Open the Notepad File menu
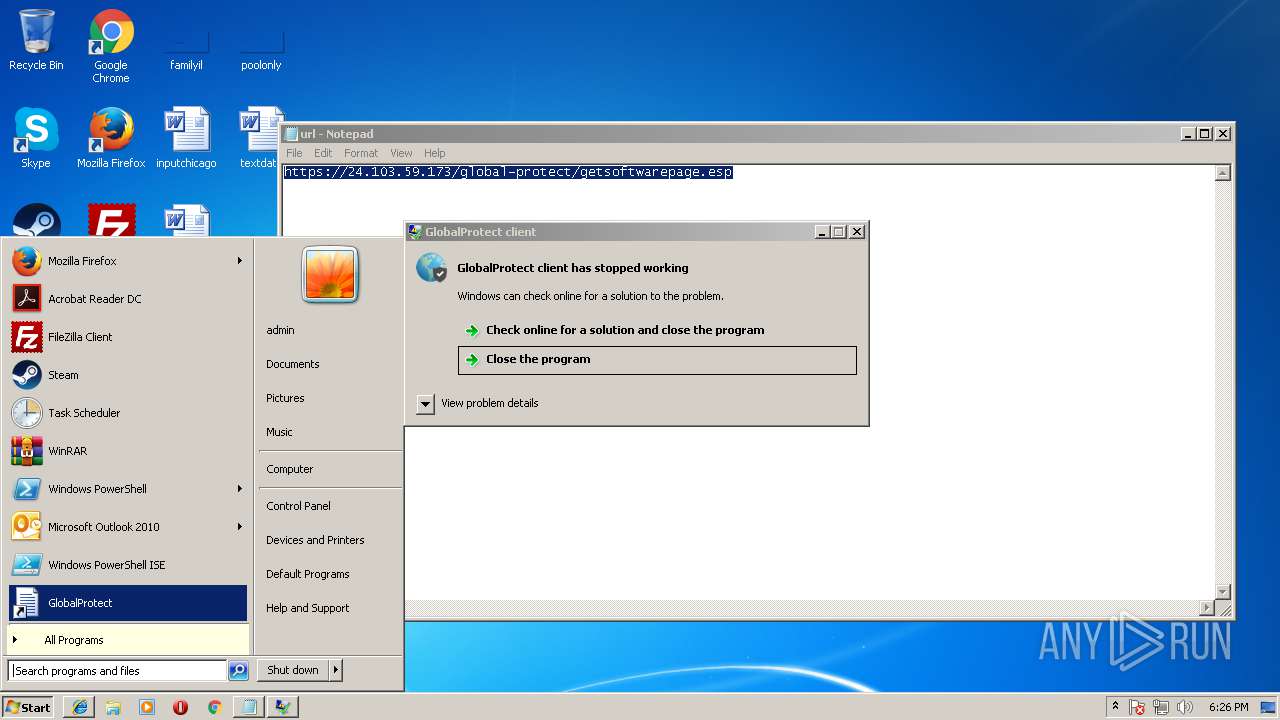The width and height of the screenshot is (1280, 720). (294, 153)
